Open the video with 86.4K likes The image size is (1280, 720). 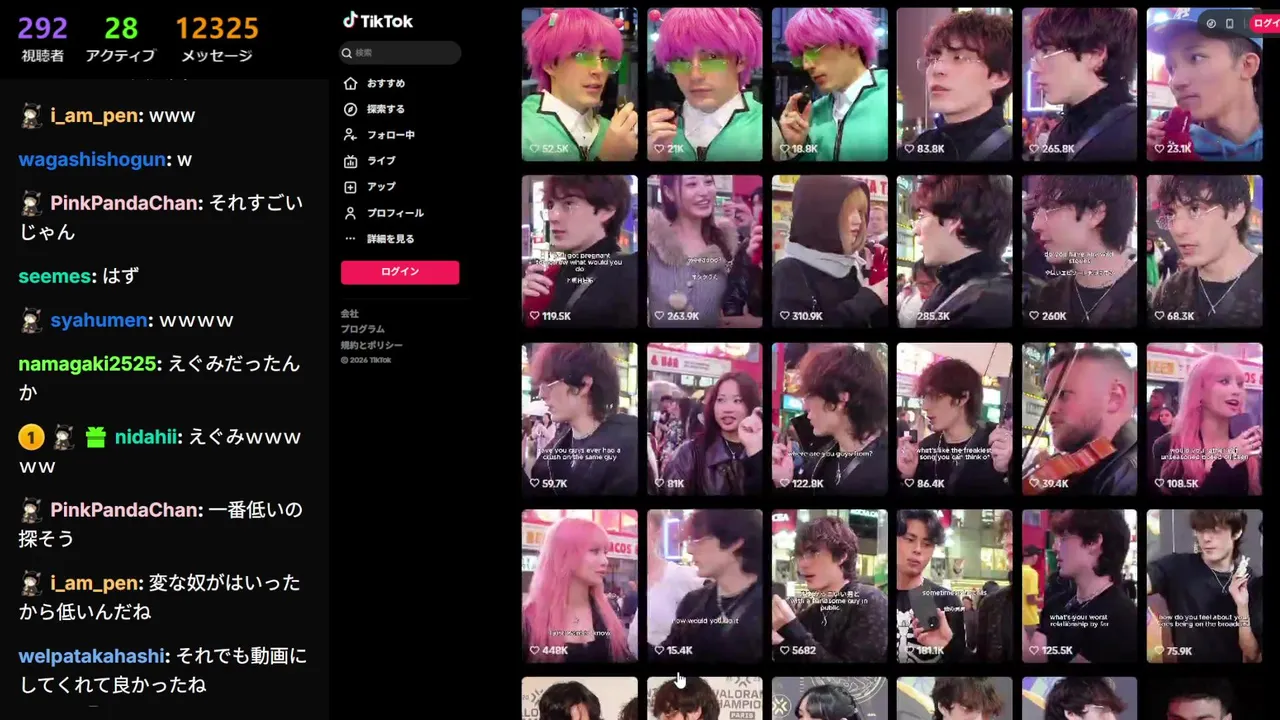[954, 419]
